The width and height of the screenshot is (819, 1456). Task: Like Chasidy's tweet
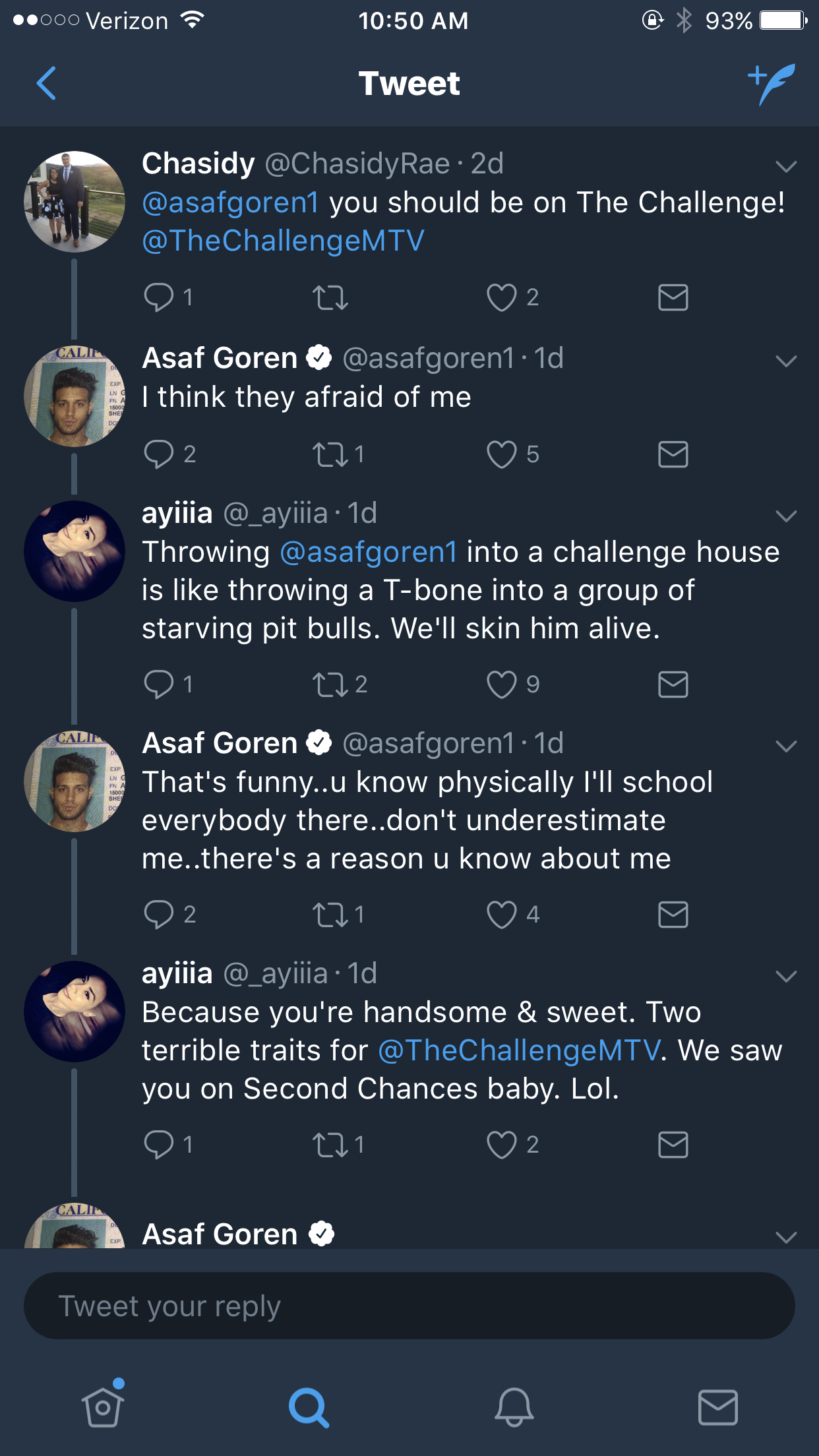coord(502,297)
